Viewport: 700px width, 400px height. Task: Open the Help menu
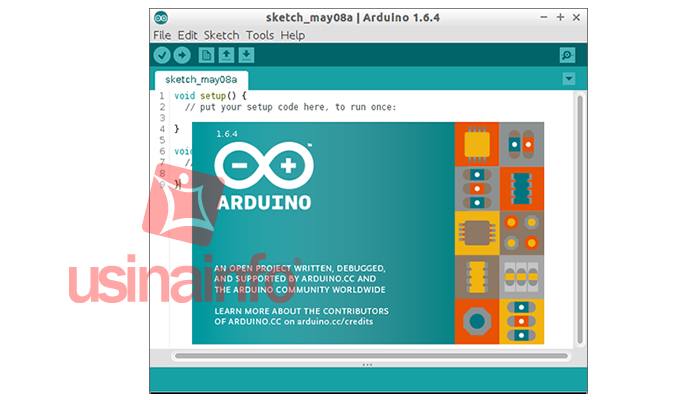[293, 35]
